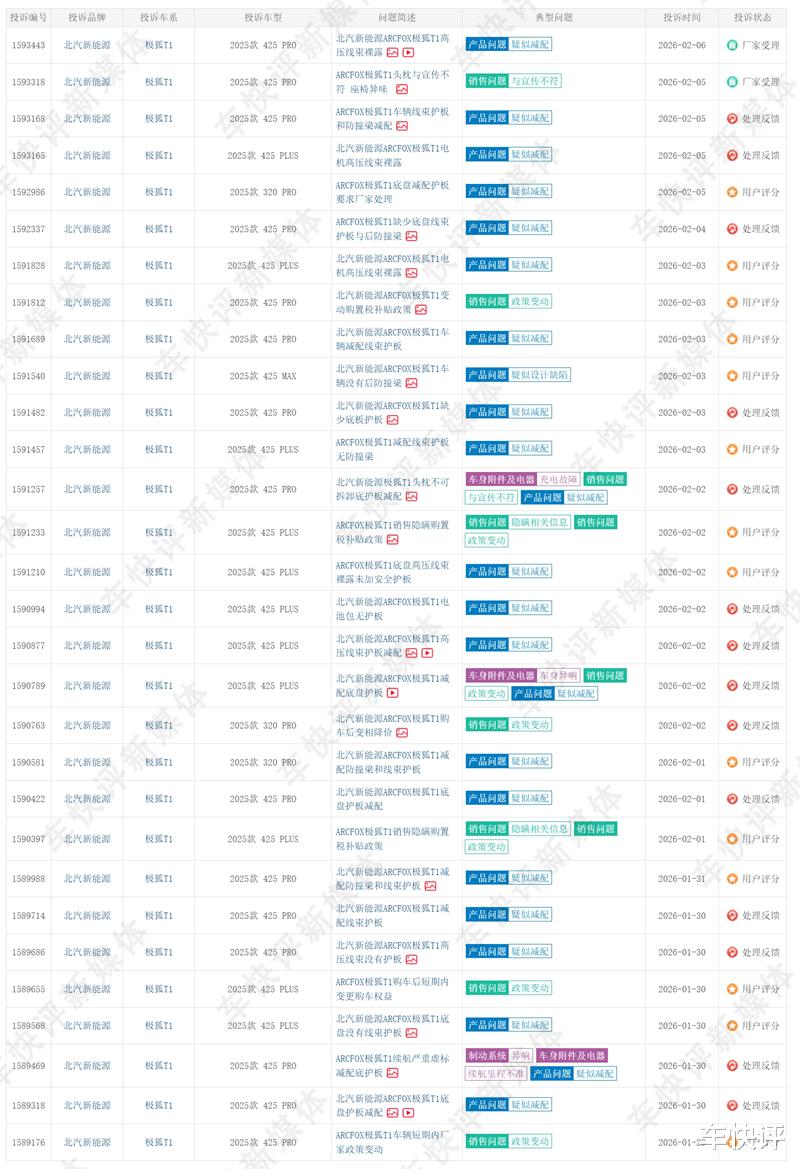
Task: Click 问题简述 column header
Action: tap(397, 17)
